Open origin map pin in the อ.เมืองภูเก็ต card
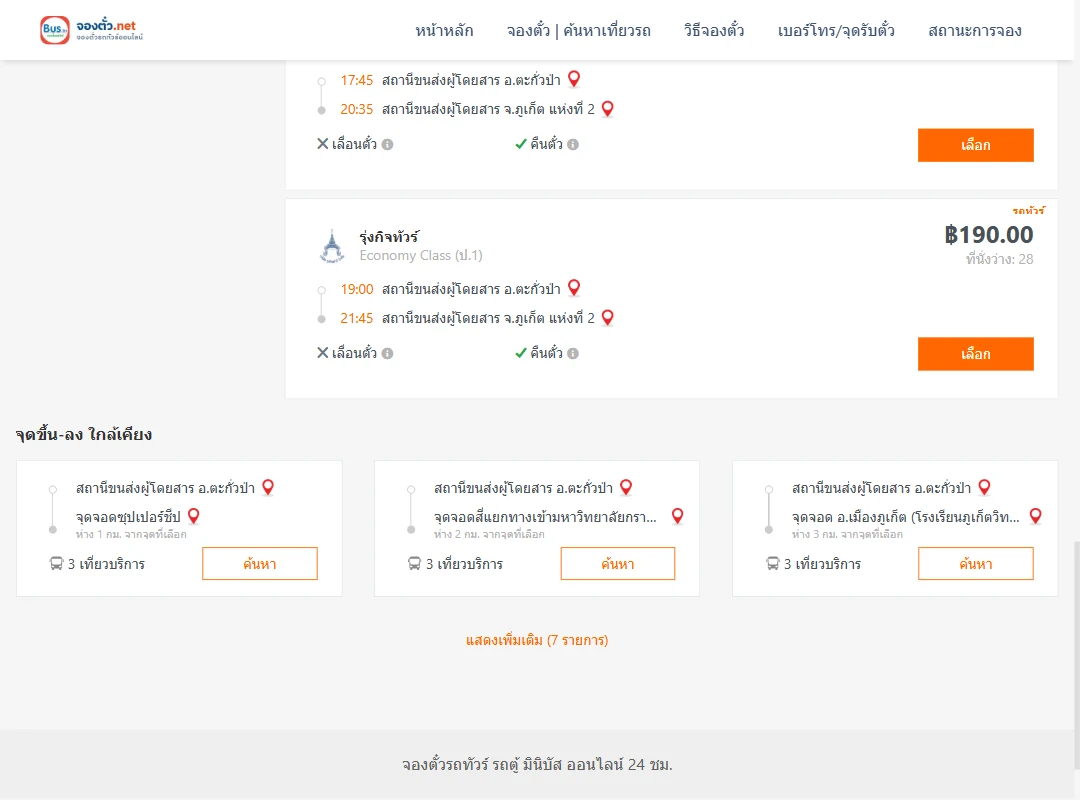The width and height of the screenshot is (1080, 800). pyautogui.click(x=984, y=487)
